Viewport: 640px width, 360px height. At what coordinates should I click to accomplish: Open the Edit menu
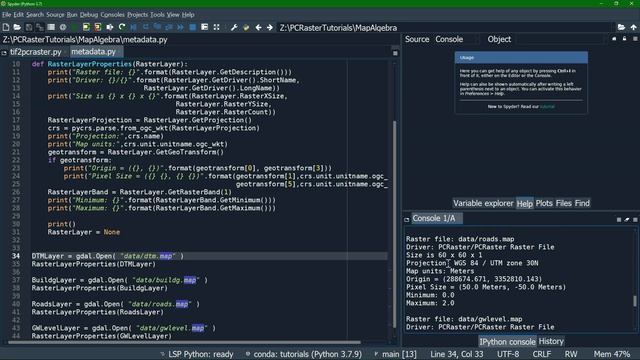[18, 15]
